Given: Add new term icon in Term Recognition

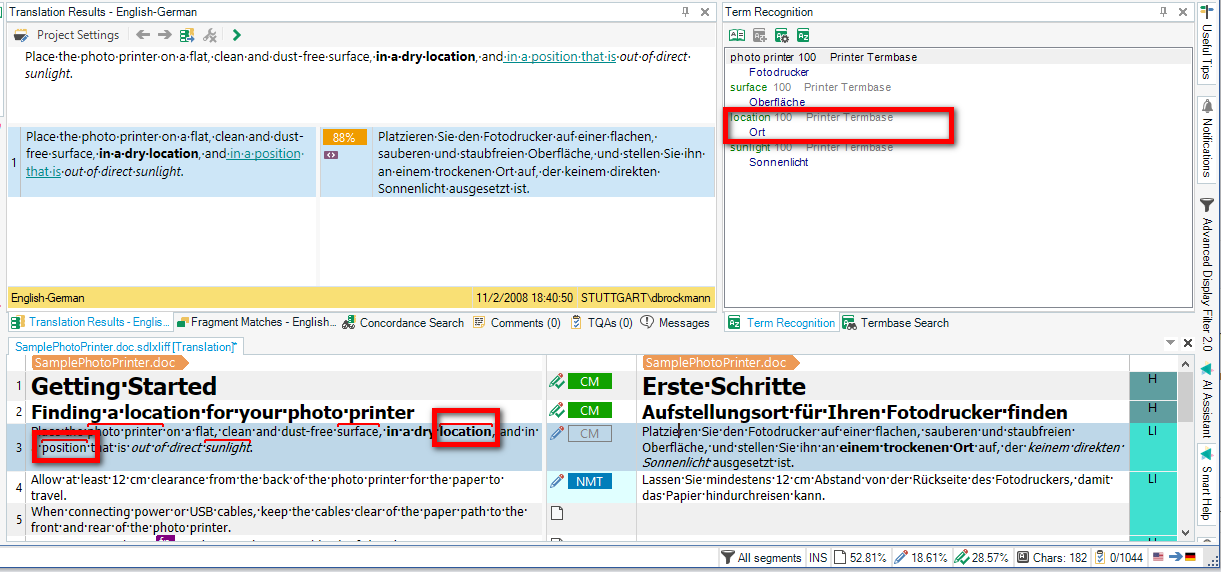Looking at the screenshot, I should point(760,35).
